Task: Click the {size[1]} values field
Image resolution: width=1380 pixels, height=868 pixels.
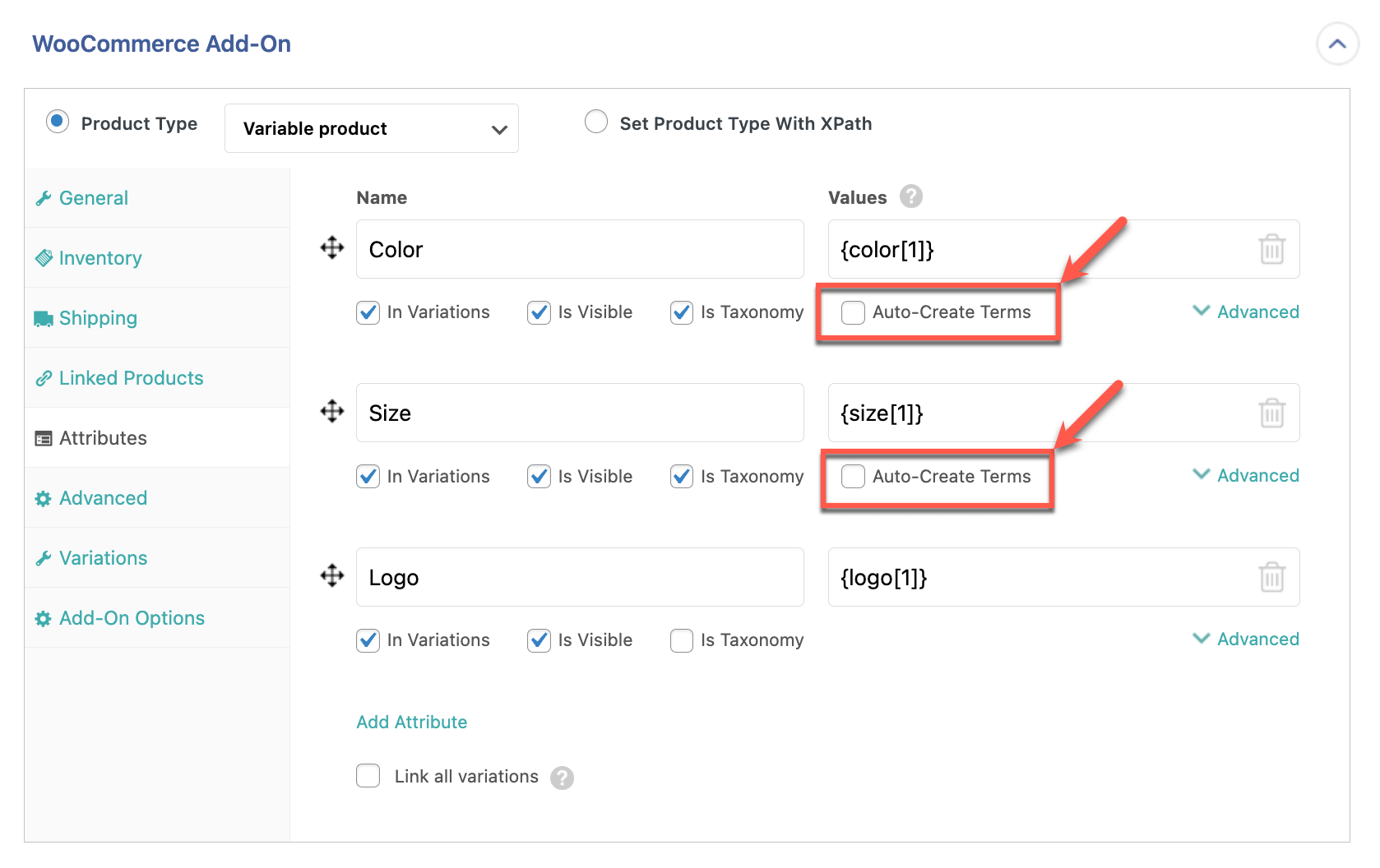Action: [x=1063, y=413]
